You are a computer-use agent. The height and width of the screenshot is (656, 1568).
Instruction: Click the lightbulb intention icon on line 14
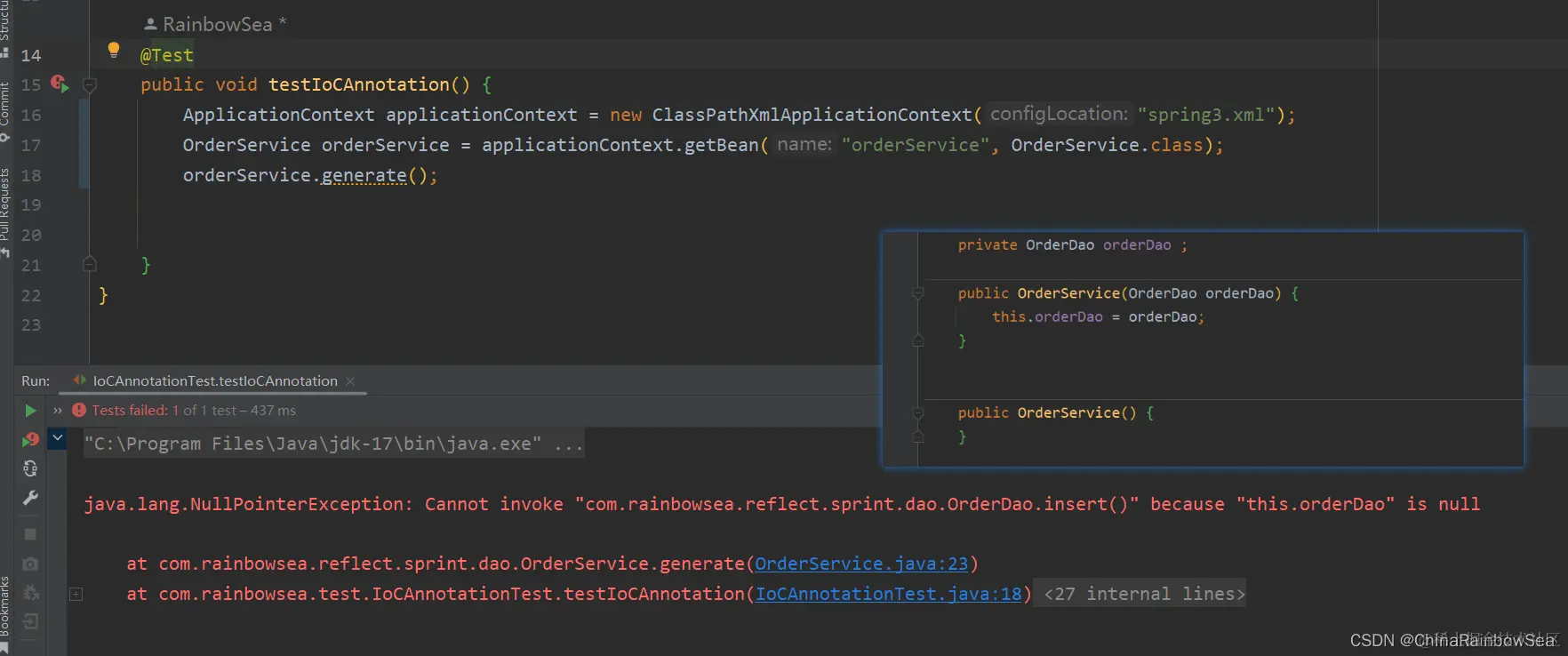(114, 50)
